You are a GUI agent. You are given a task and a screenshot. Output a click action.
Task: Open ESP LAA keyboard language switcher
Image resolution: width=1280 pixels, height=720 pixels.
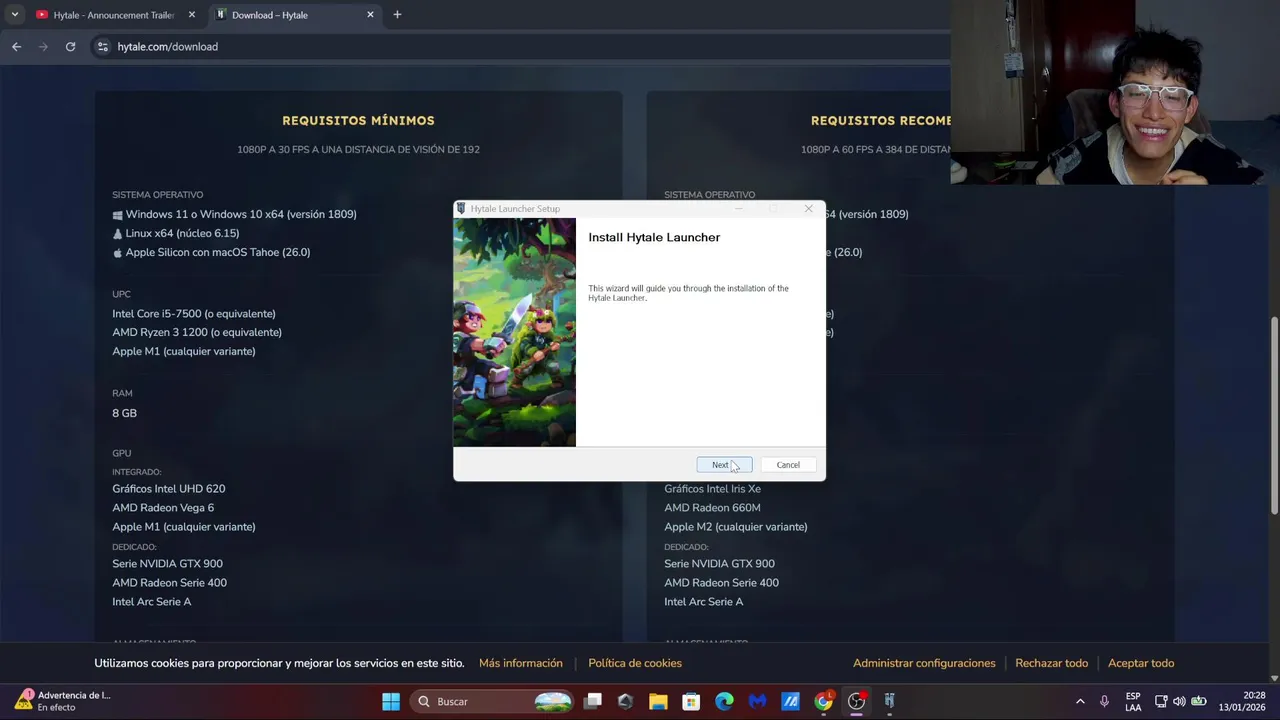pyautogui.click(x=1133, y=701)
